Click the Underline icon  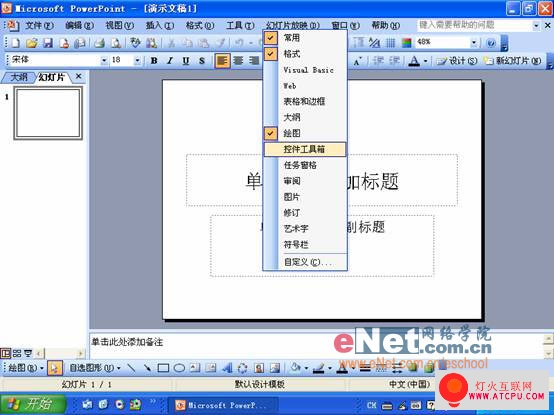[x=185, y=61]
